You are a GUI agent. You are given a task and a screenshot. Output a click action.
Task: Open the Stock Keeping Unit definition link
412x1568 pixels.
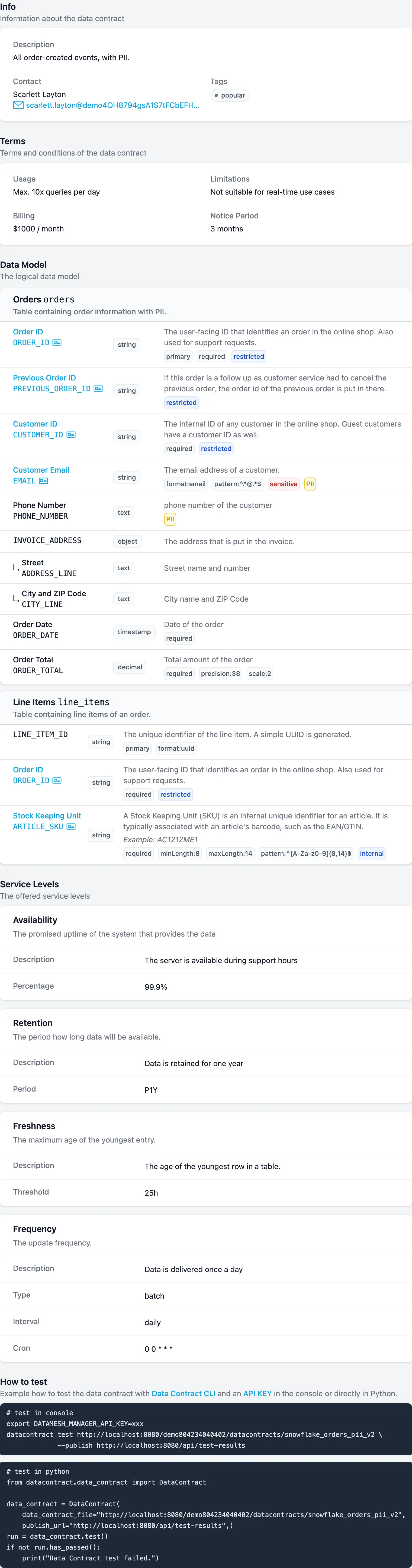(x=47, y=816)
